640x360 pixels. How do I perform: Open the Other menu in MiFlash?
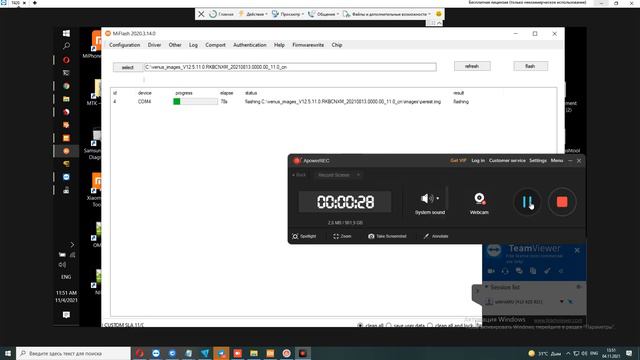175,45
